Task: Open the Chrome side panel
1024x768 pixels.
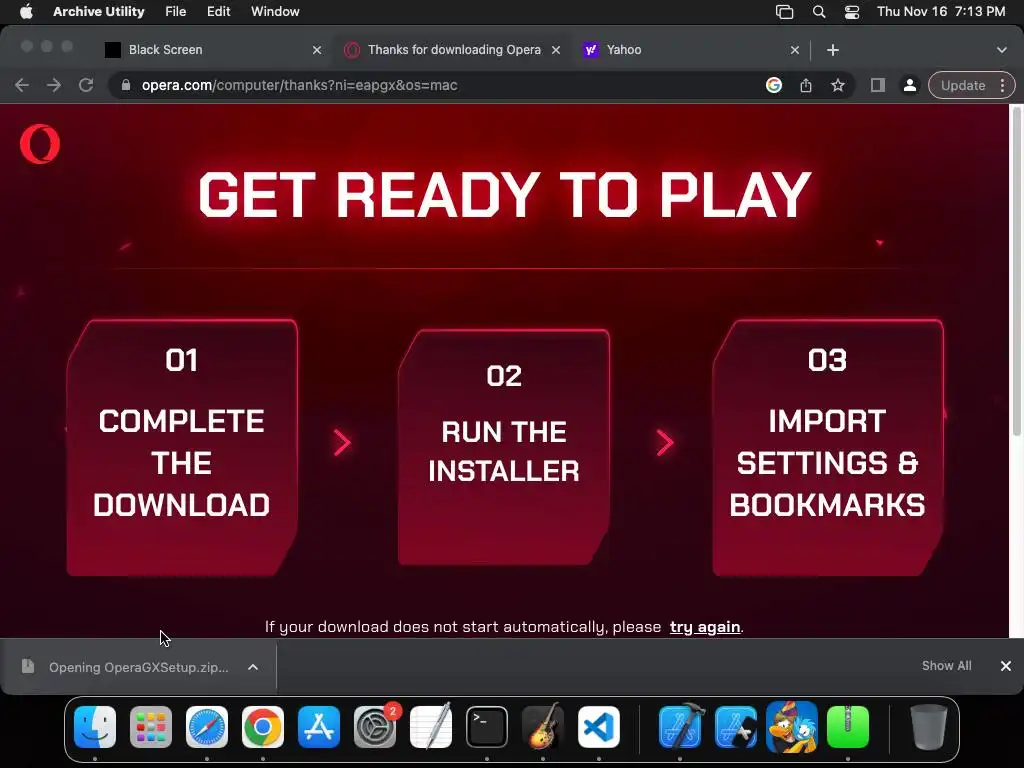Action: click(x=878, y=85)
